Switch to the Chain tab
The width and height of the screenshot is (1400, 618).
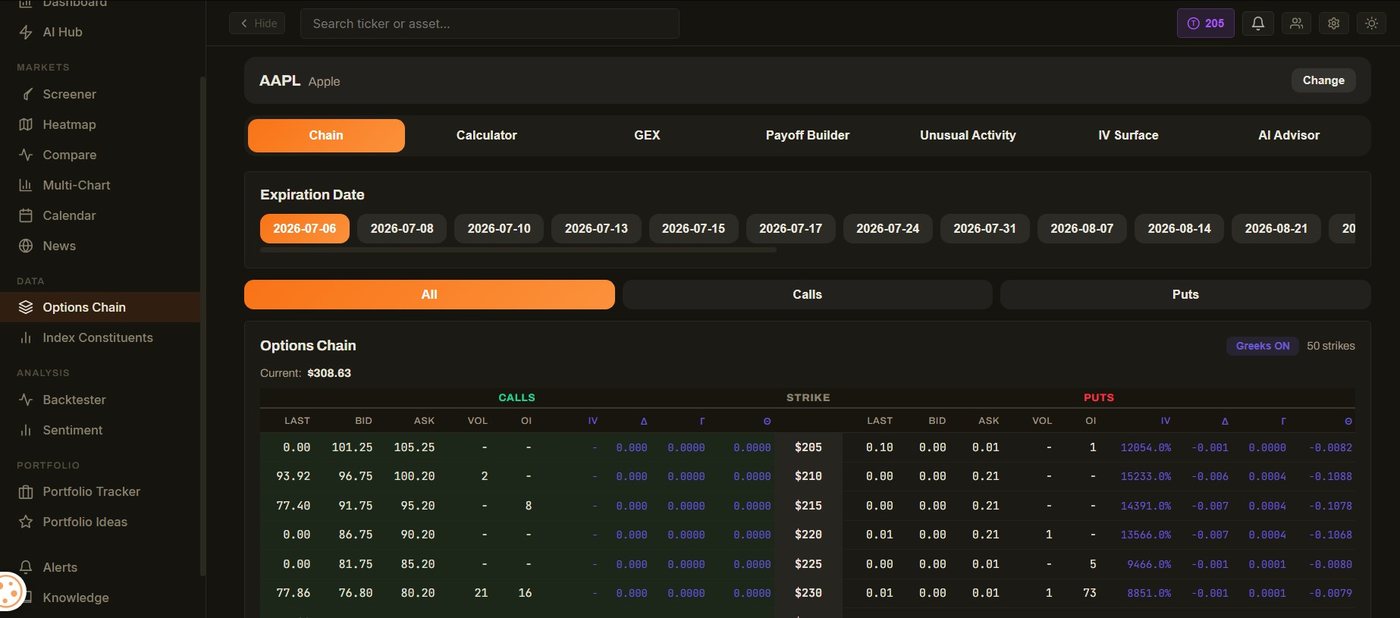tap(326, 135)
